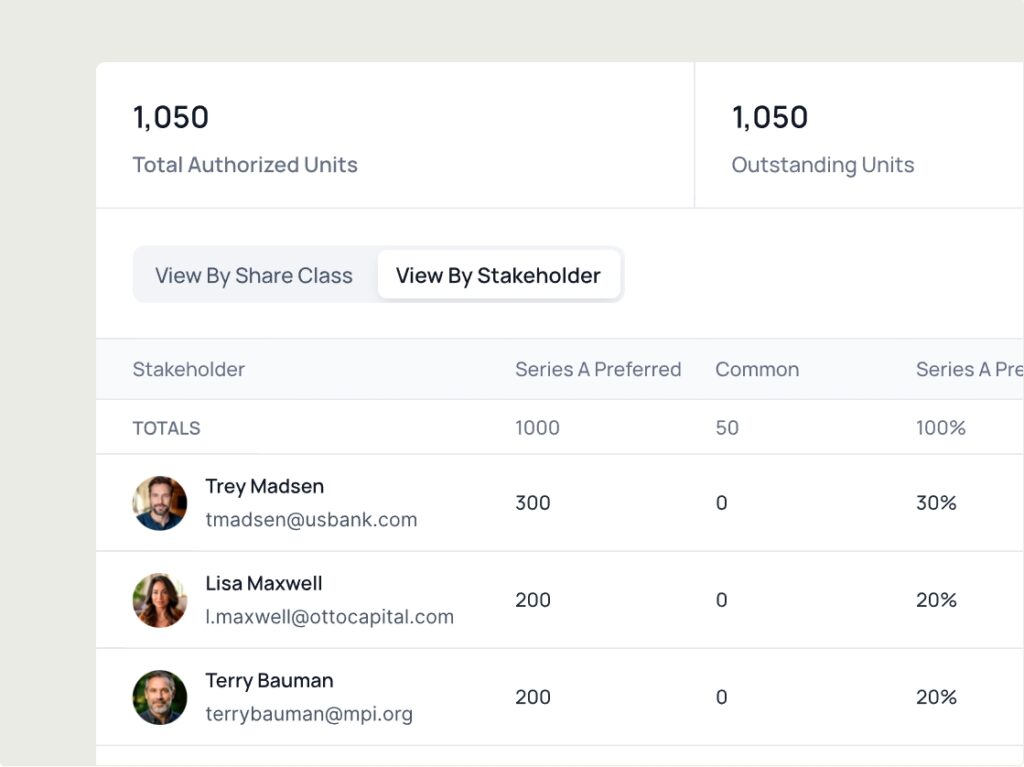The image size is (1024, 767).
Task: Click the Total Authorized Units card
Action: pos(395,136)
